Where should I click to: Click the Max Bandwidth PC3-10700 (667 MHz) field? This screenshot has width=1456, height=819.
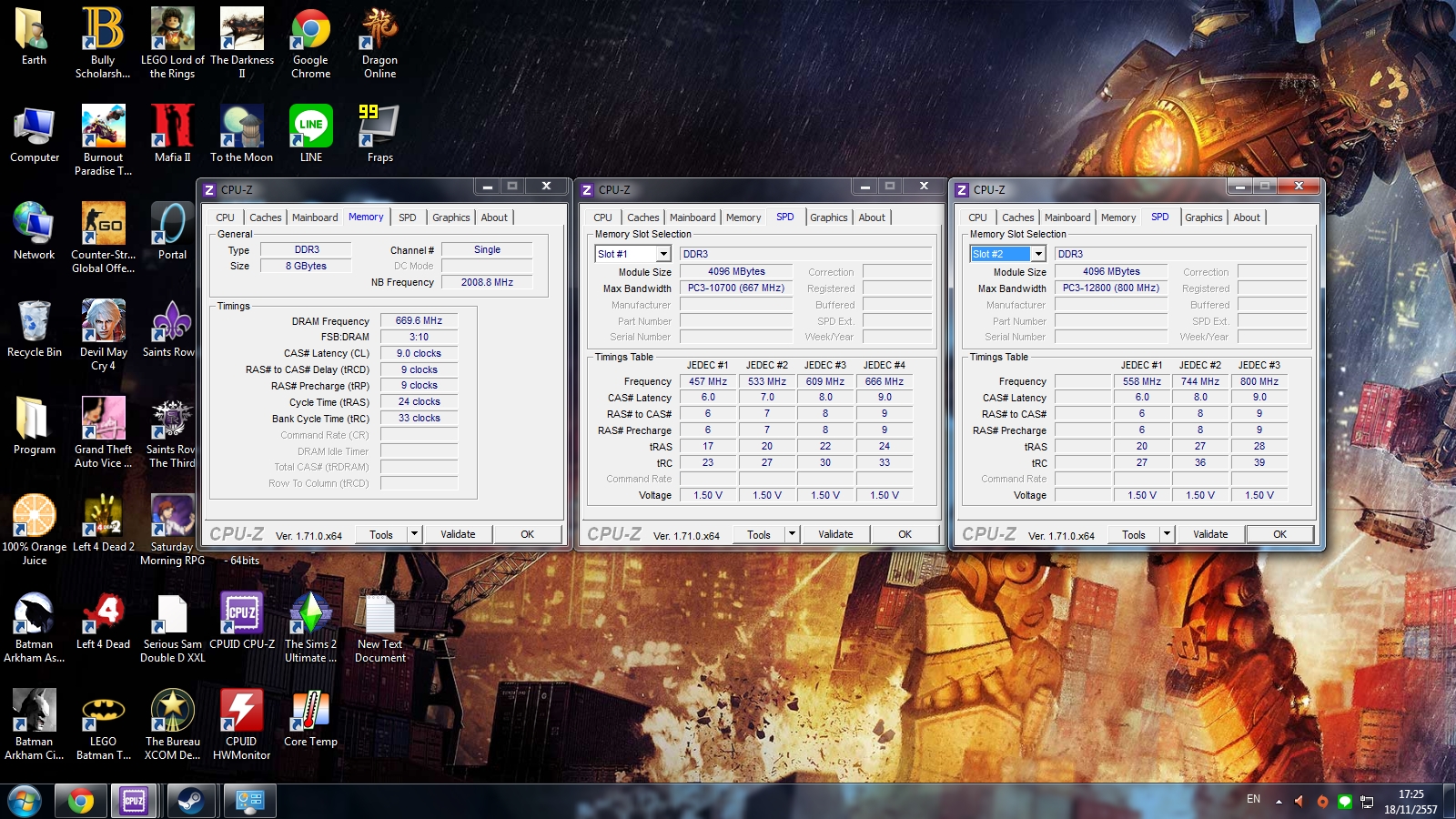click(736, 288)
